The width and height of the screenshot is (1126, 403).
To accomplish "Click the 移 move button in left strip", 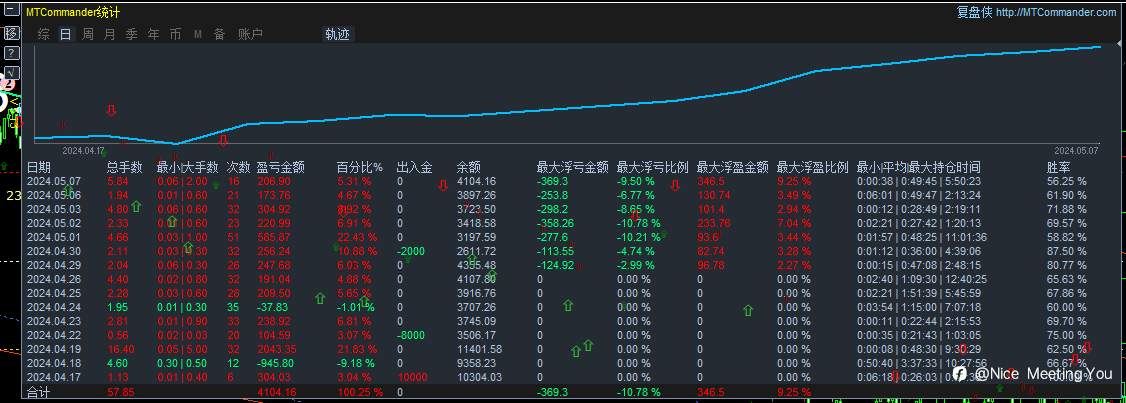I will coord(11,33).
